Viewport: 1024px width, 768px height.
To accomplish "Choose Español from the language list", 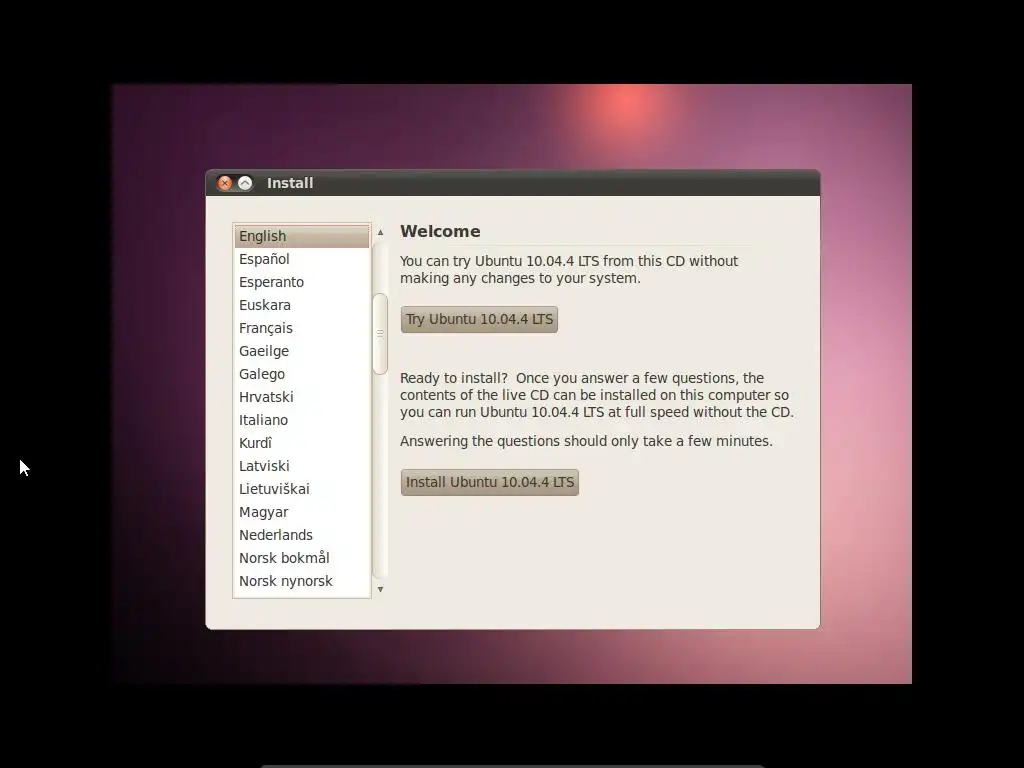I will coord(302,259).
